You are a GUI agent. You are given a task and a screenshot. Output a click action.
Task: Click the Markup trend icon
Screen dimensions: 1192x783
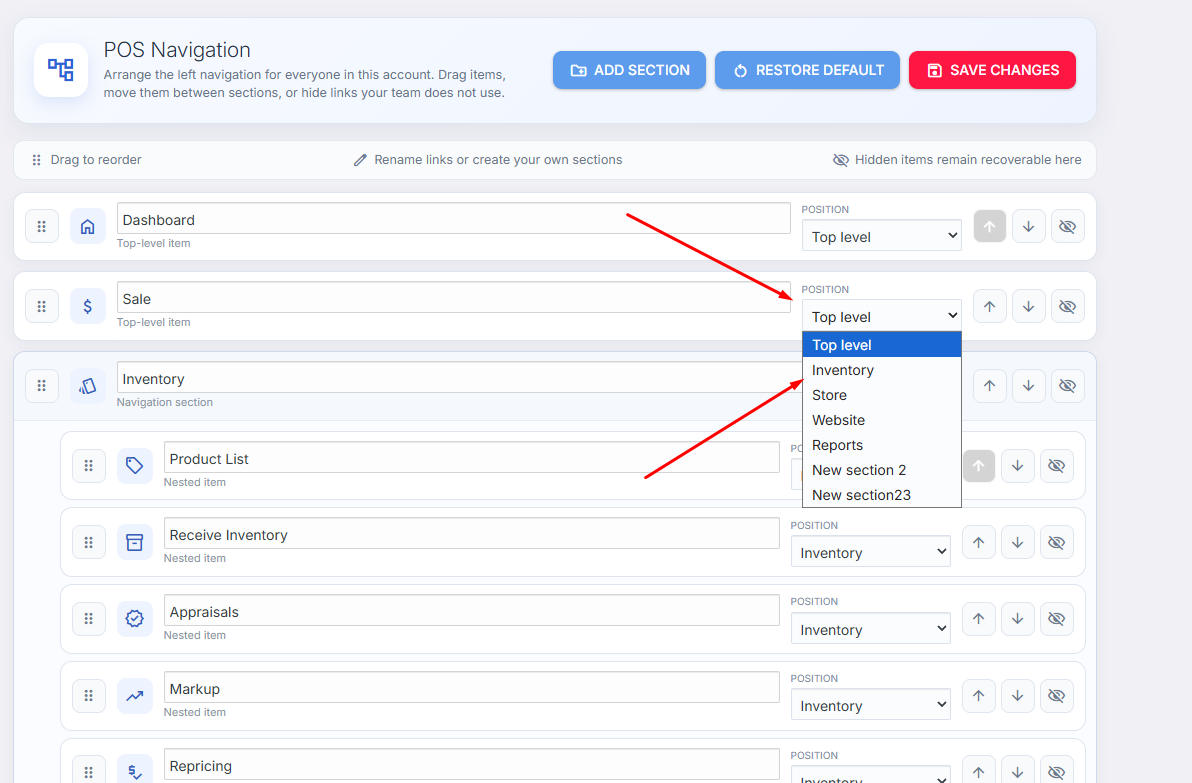click(x=135, y=696)
